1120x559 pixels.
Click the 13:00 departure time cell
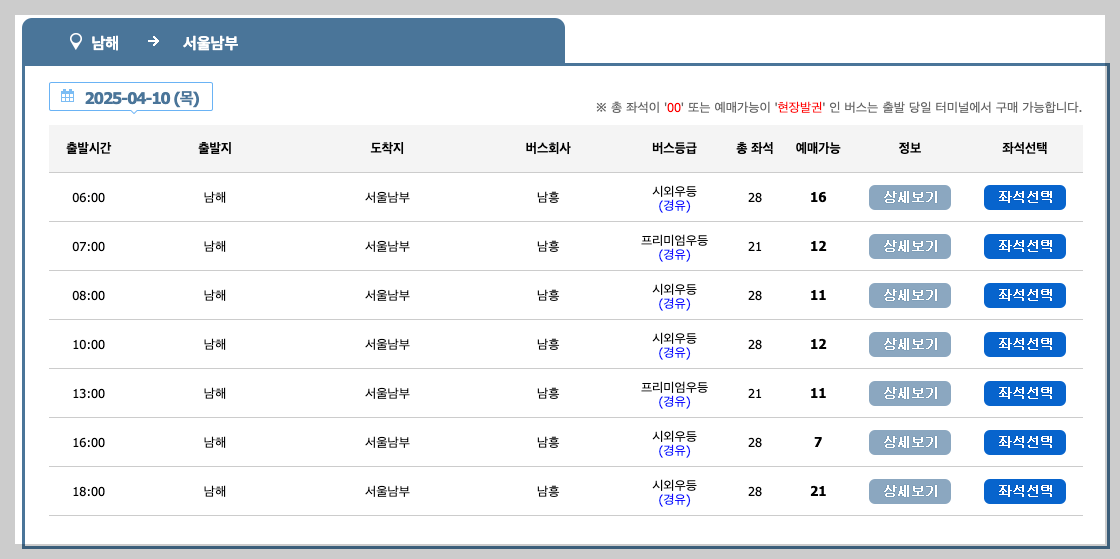[x=89, y=393]
